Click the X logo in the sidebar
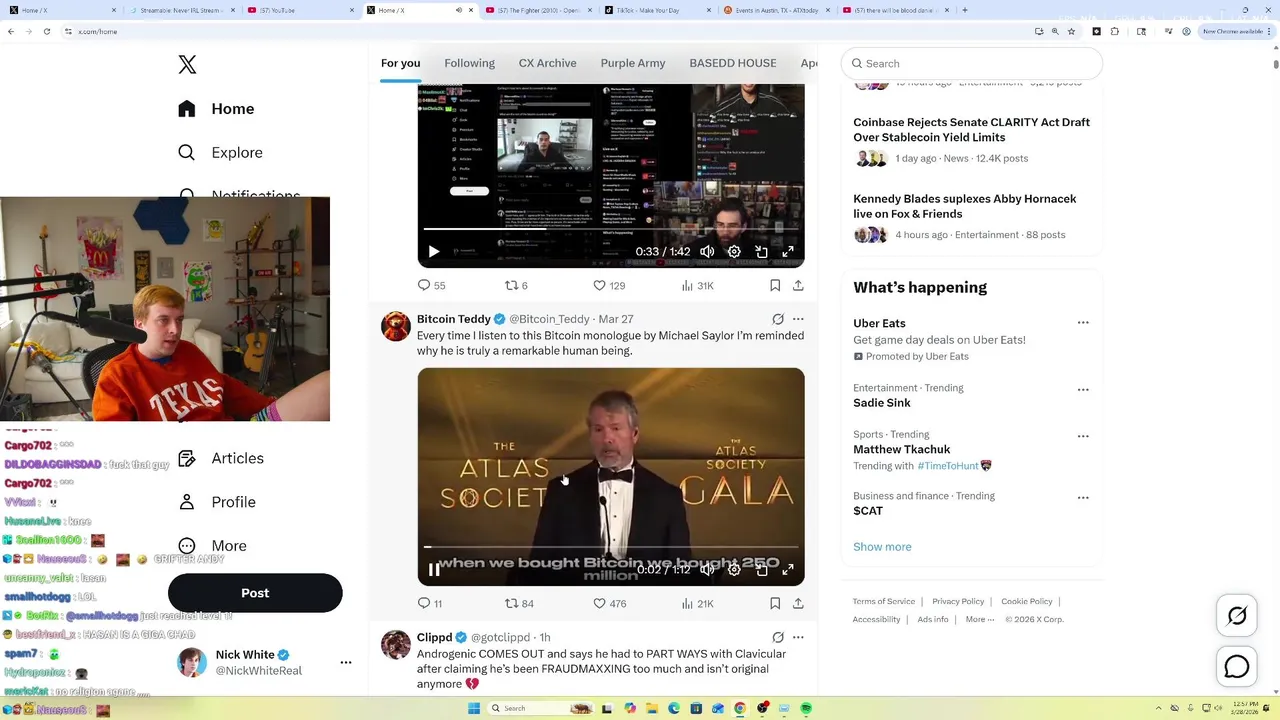The image size is (1280, 720). tap(187, 65)
